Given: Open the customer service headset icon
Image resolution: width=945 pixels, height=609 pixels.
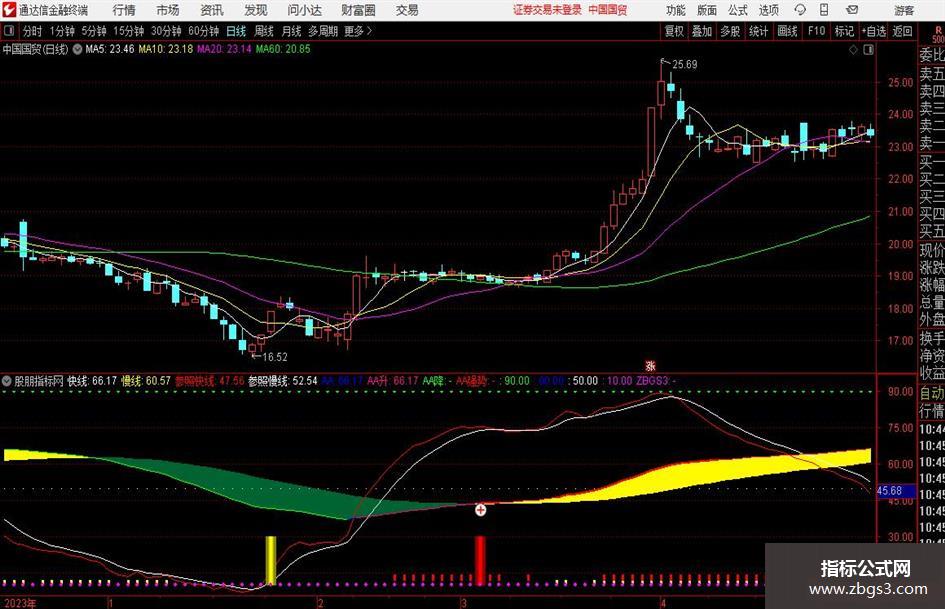Looking at the screenshot, I should pos(800,10).
